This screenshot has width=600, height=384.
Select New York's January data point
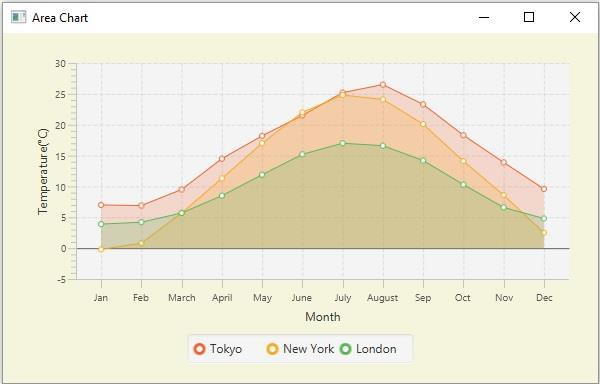tap(101, 249)
